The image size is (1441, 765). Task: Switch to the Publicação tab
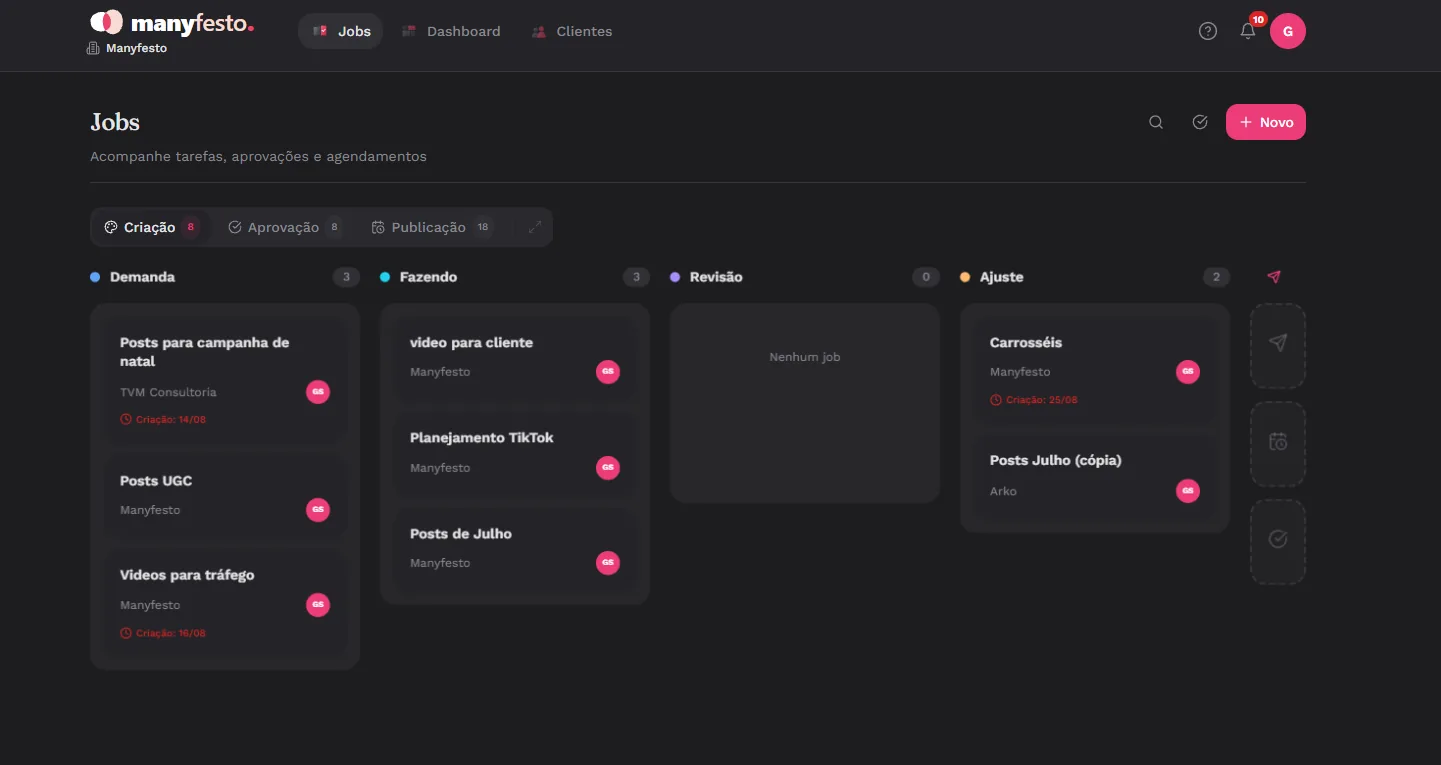(x=432, y=227)
